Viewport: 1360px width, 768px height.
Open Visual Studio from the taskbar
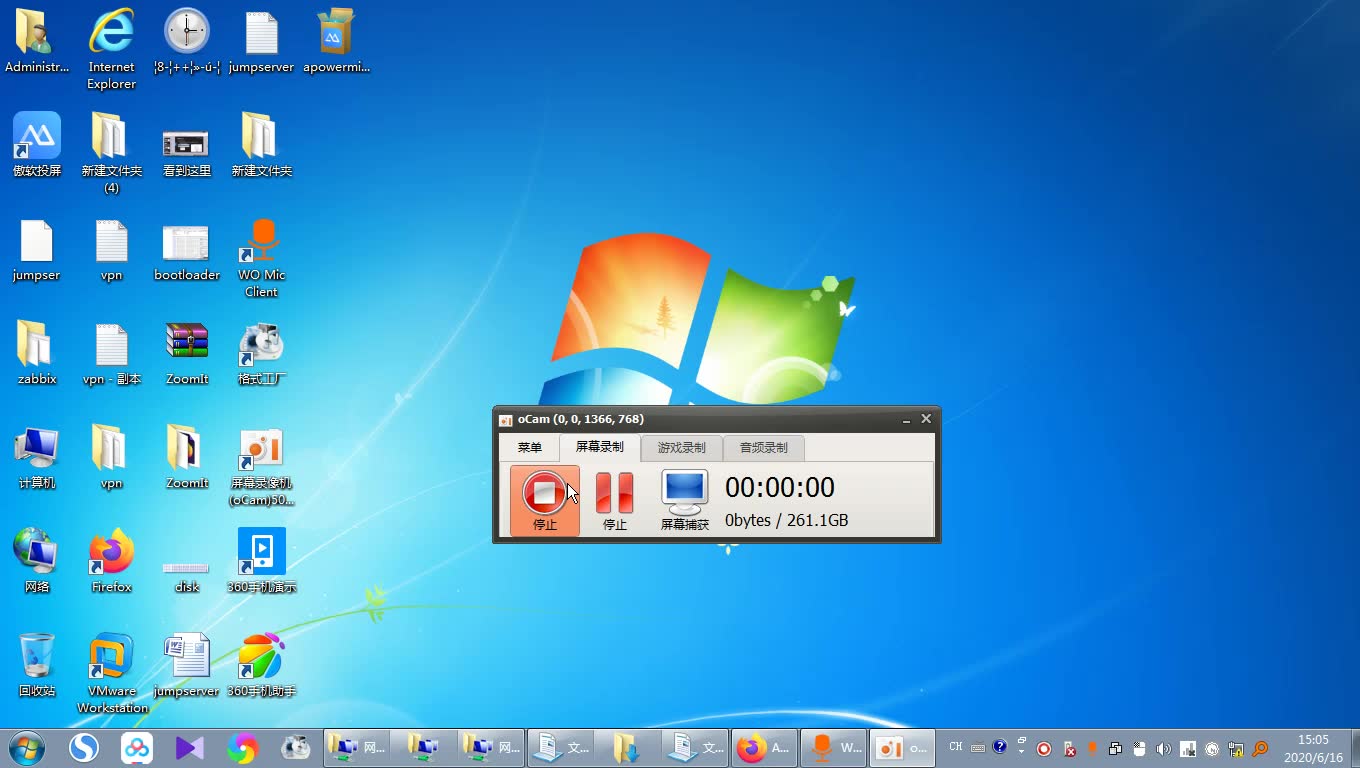click(x=189, y=747)
